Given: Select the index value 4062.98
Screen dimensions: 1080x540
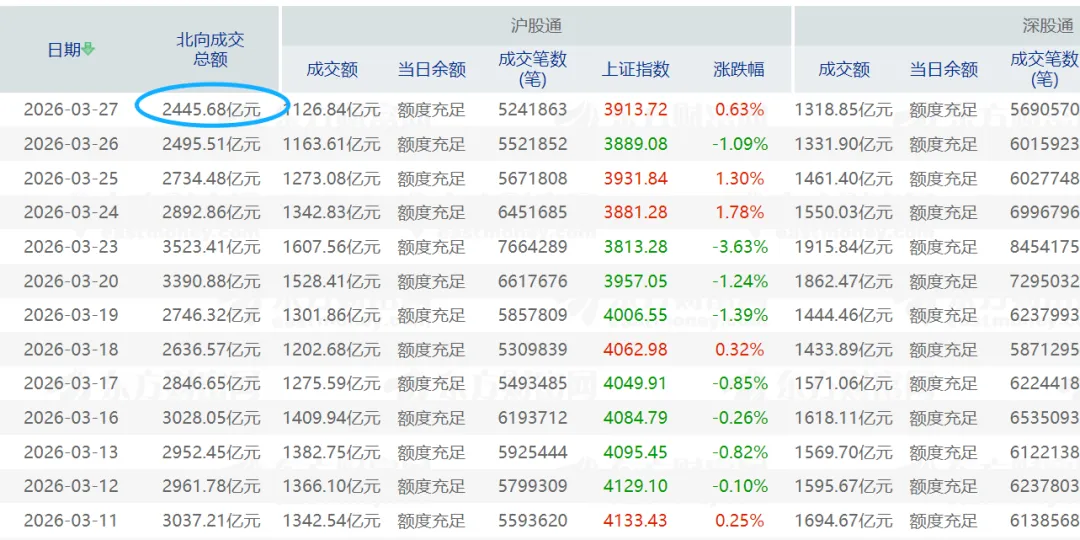Looking at the screenshot, I should click(x=636, y=349).
